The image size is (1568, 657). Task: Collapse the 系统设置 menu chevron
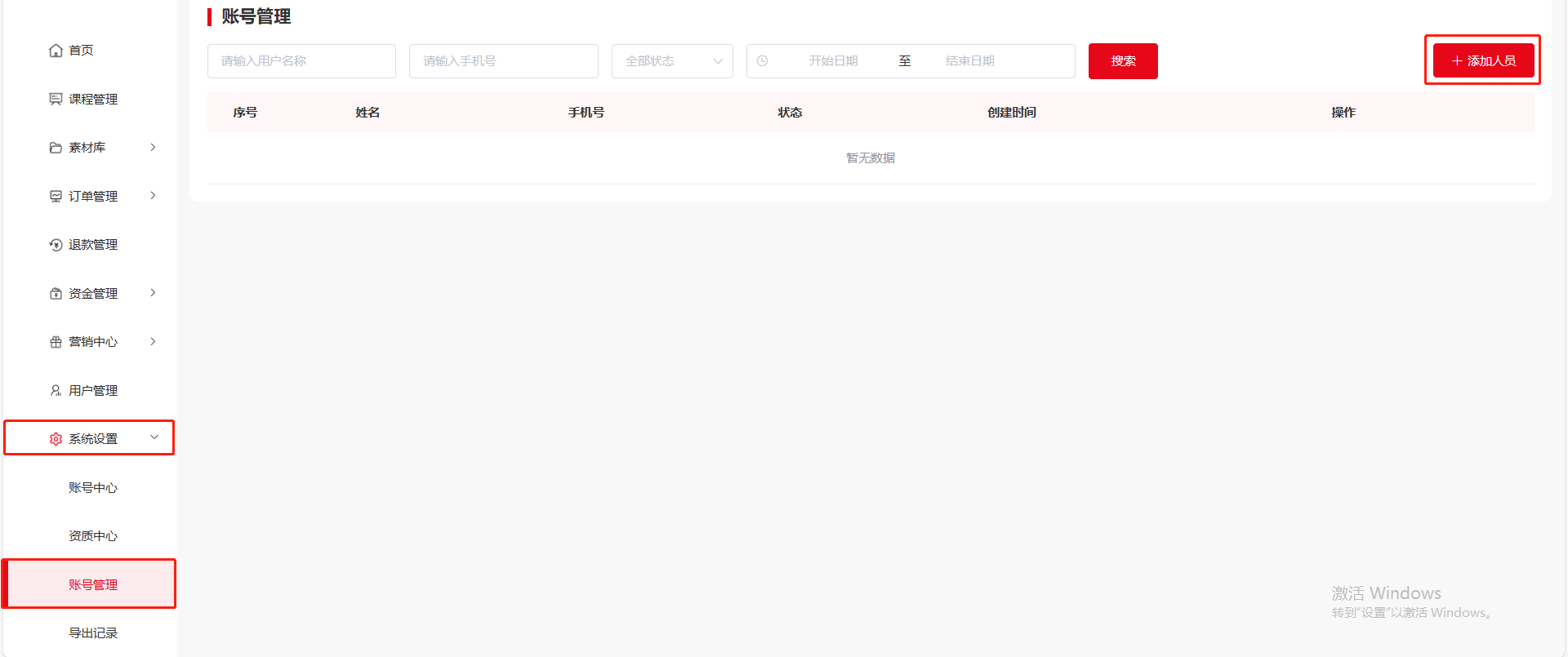click(x=154, y=437)
